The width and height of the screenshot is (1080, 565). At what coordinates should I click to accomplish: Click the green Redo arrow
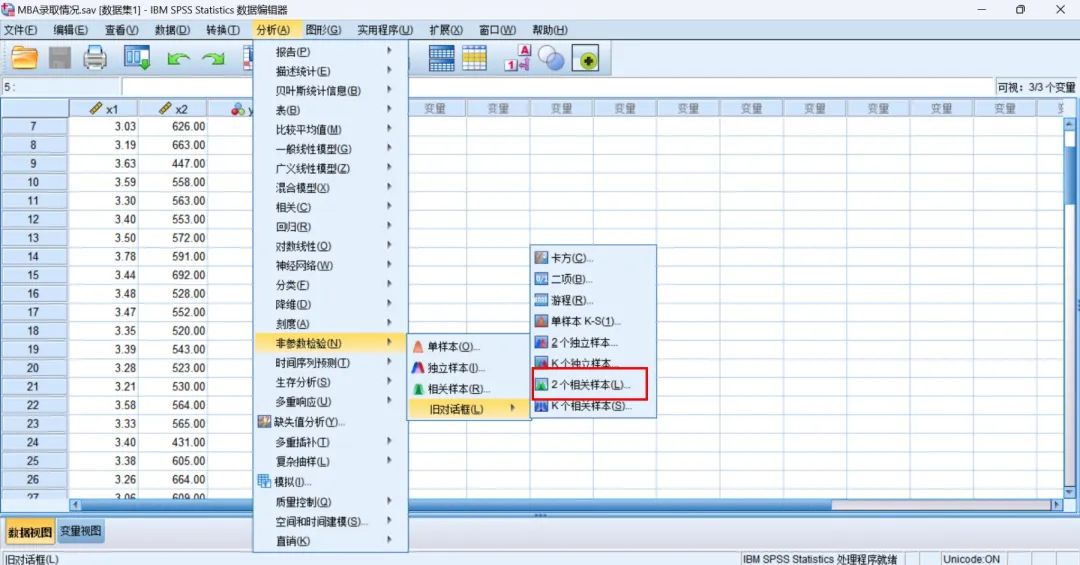pos(214,59)
